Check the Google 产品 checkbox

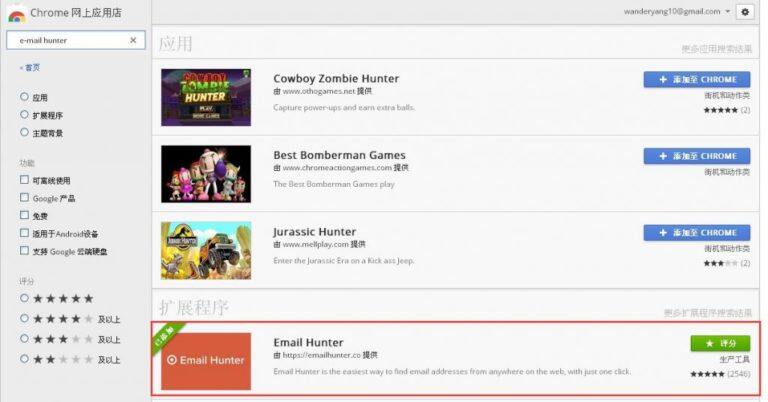pyautogui.click(x=24, y=197)
